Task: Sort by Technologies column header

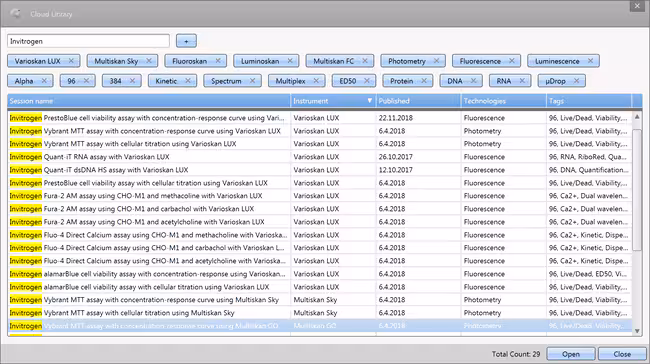Action: [x=504, y=101]
